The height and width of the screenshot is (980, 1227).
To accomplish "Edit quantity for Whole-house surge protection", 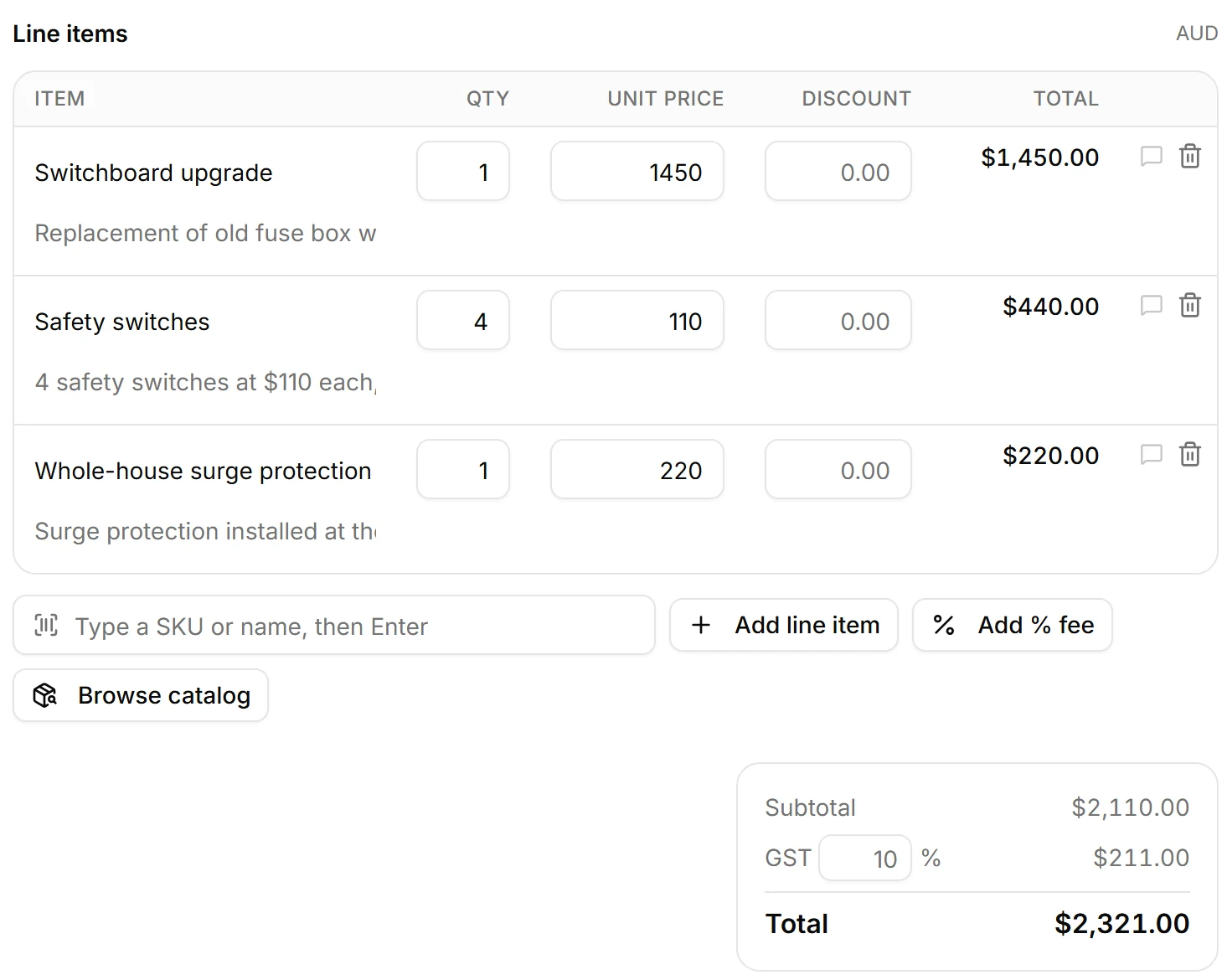I will (463, 469).
